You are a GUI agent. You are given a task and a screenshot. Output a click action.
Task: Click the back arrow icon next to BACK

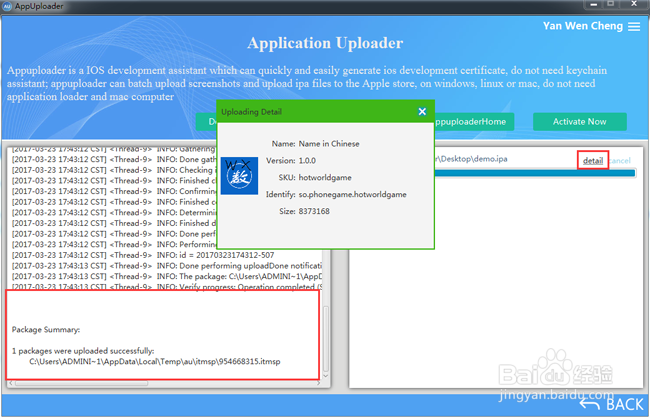tap(590, 403)
